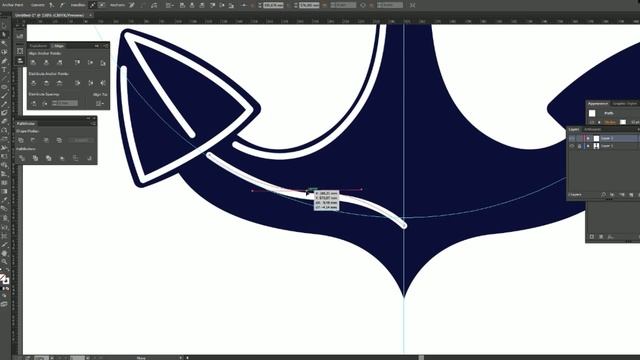Click the X coordinate field in control bar

pos(273,5)
